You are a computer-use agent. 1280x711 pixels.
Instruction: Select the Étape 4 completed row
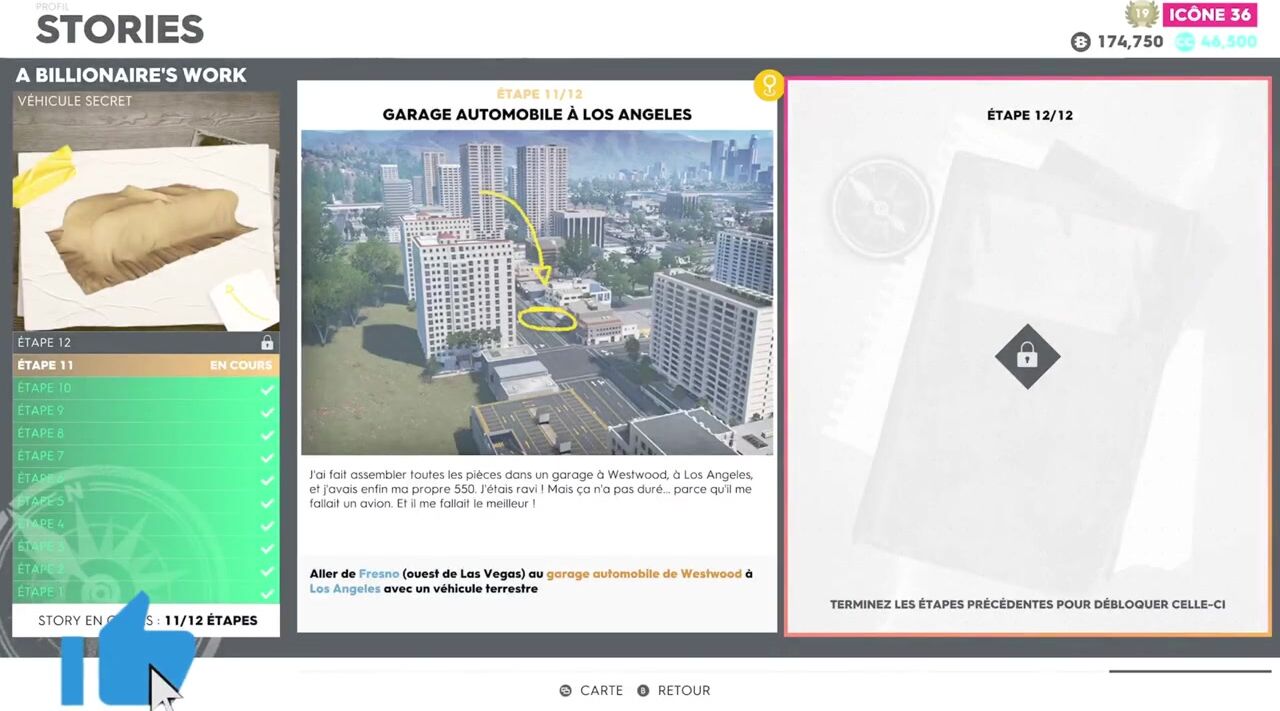click(x=146, y=524)
